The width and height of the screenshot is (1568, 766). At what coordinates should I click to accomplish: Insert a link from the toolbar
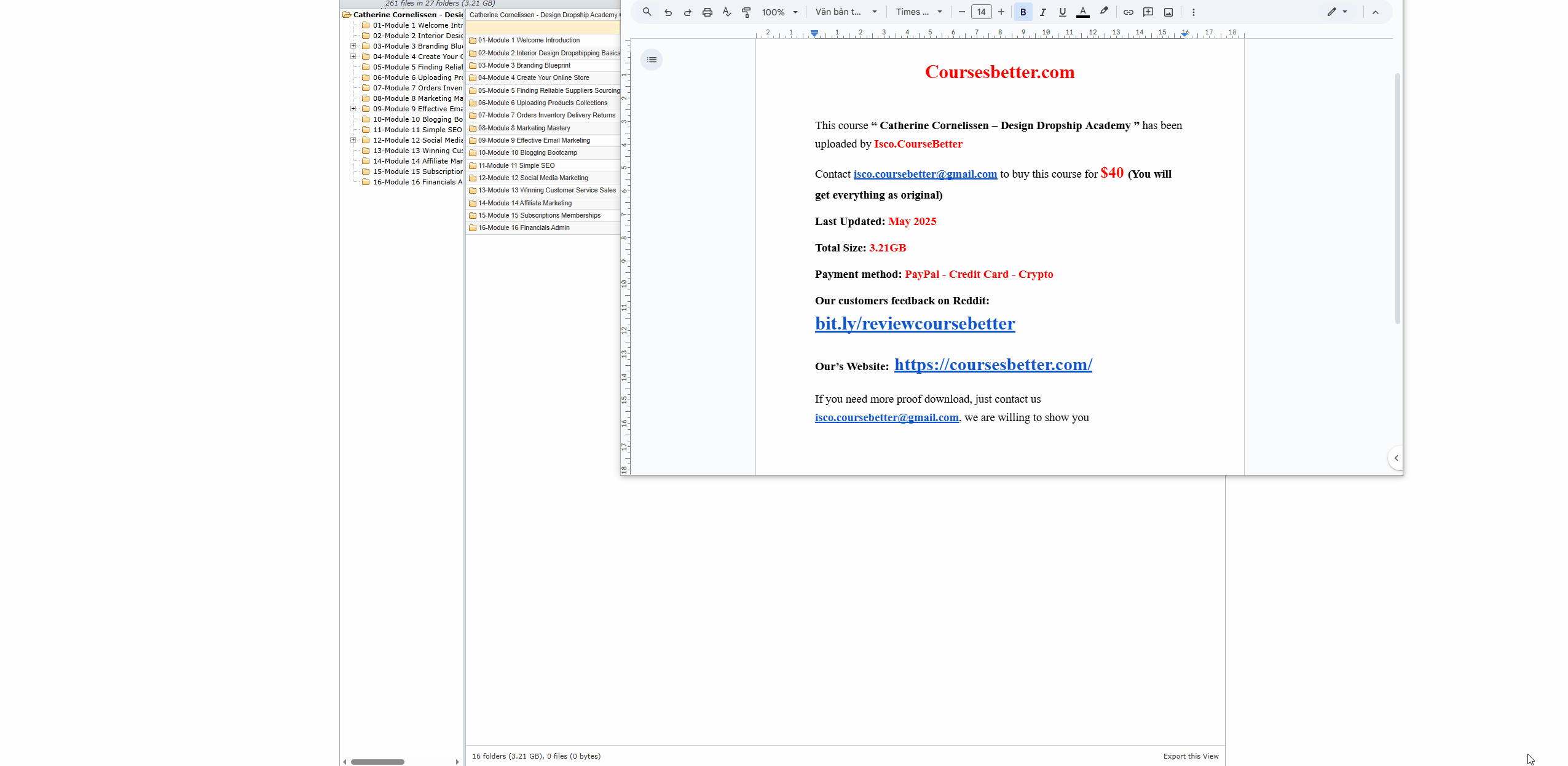click(1129, 12)
